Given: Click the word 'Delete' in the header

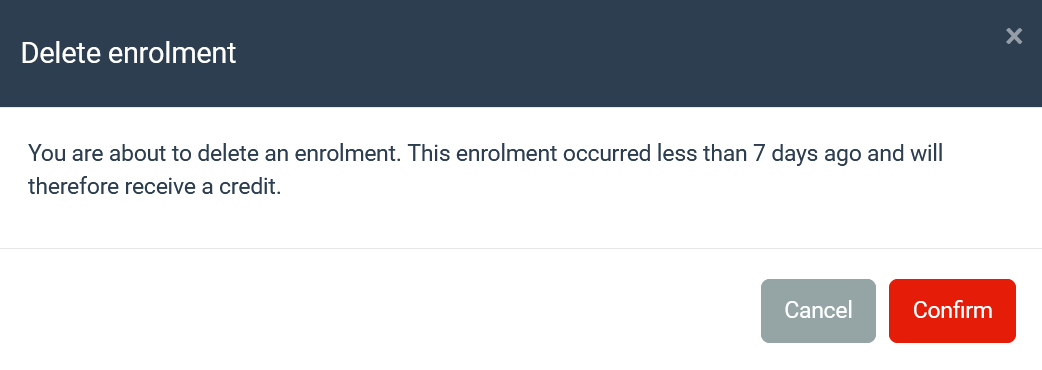Looking at the screenshot, I should [61, 53].
